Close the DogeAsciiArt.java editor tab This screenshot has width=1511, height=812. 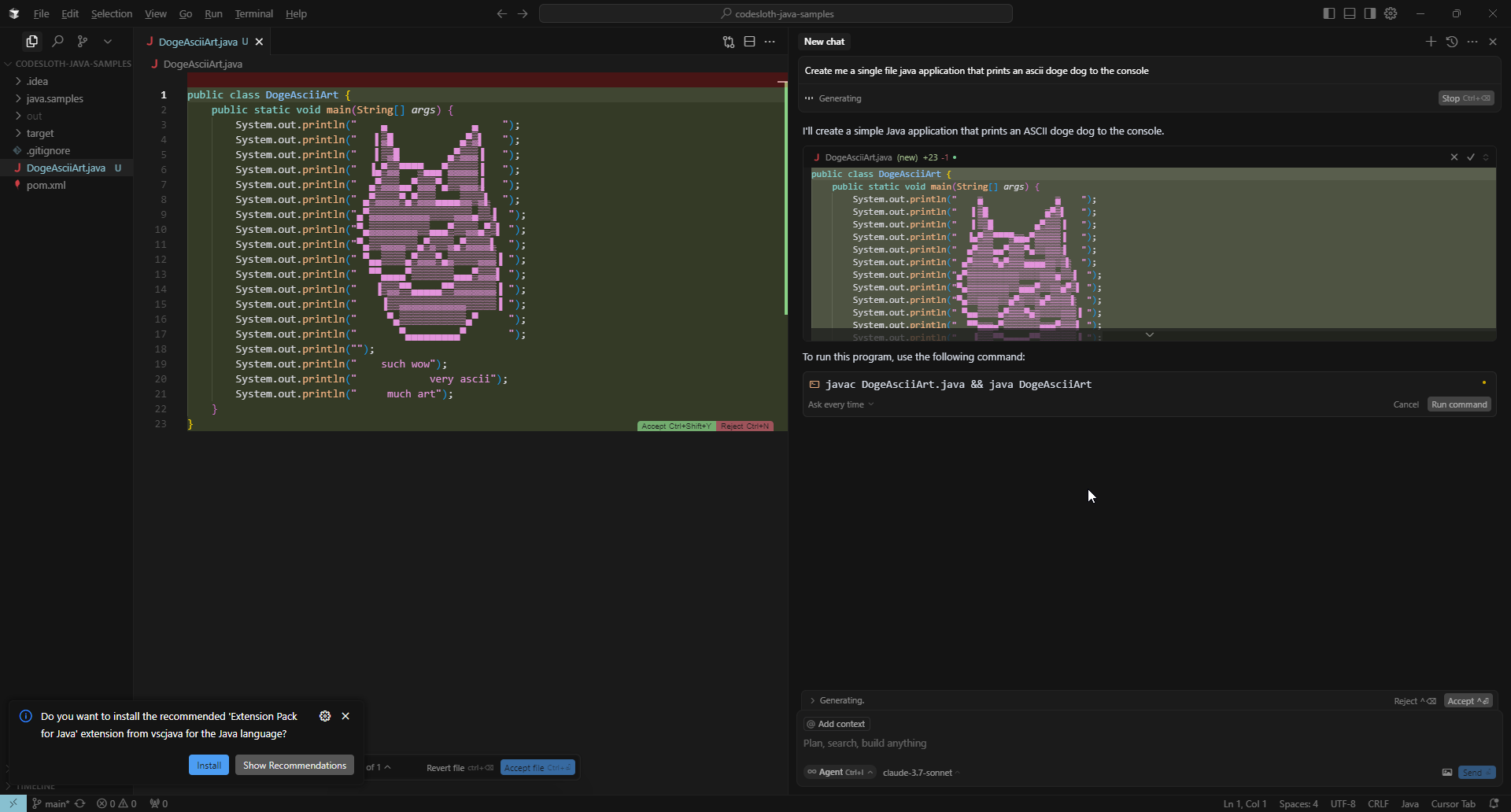pyautogui.click(x=259, y=42)
